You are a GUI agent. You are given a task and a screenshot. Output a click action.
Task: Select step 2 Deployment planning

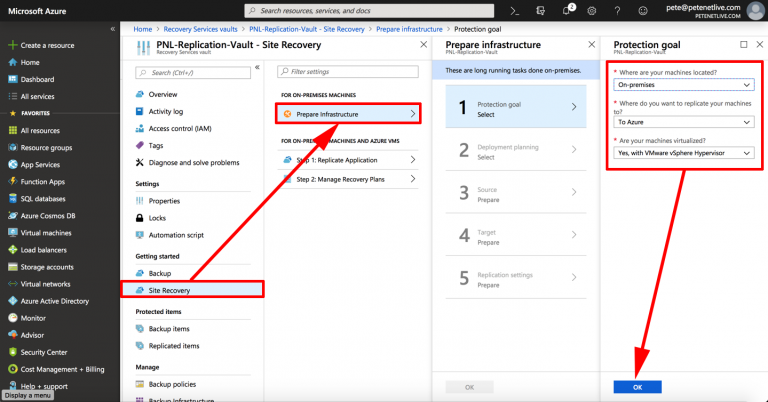[516, 149]
